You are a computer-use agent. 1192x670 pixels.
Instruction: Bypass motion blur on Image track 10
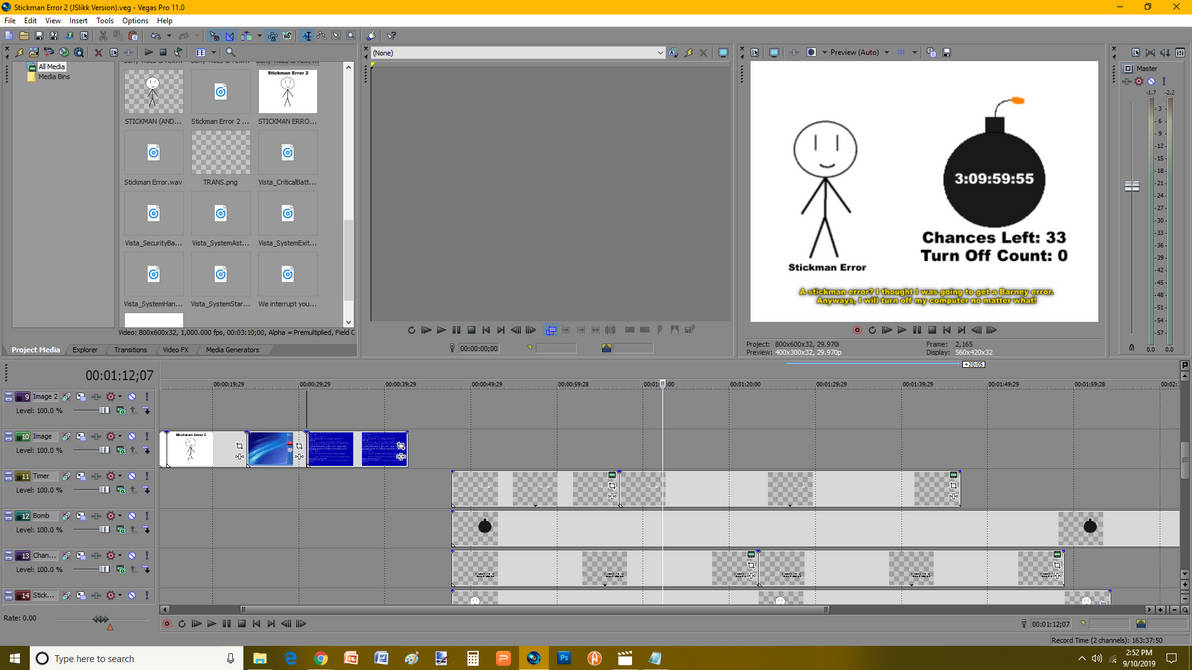[67, 437]
